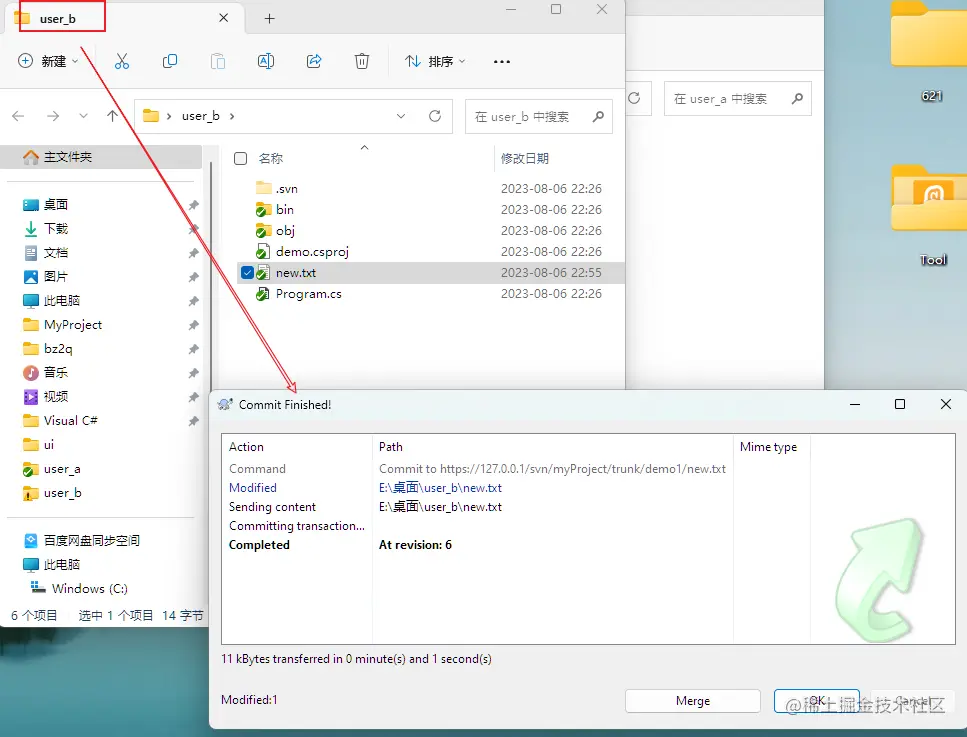
Task: Open 视频 in the sidebar
Action: point(56,397)
